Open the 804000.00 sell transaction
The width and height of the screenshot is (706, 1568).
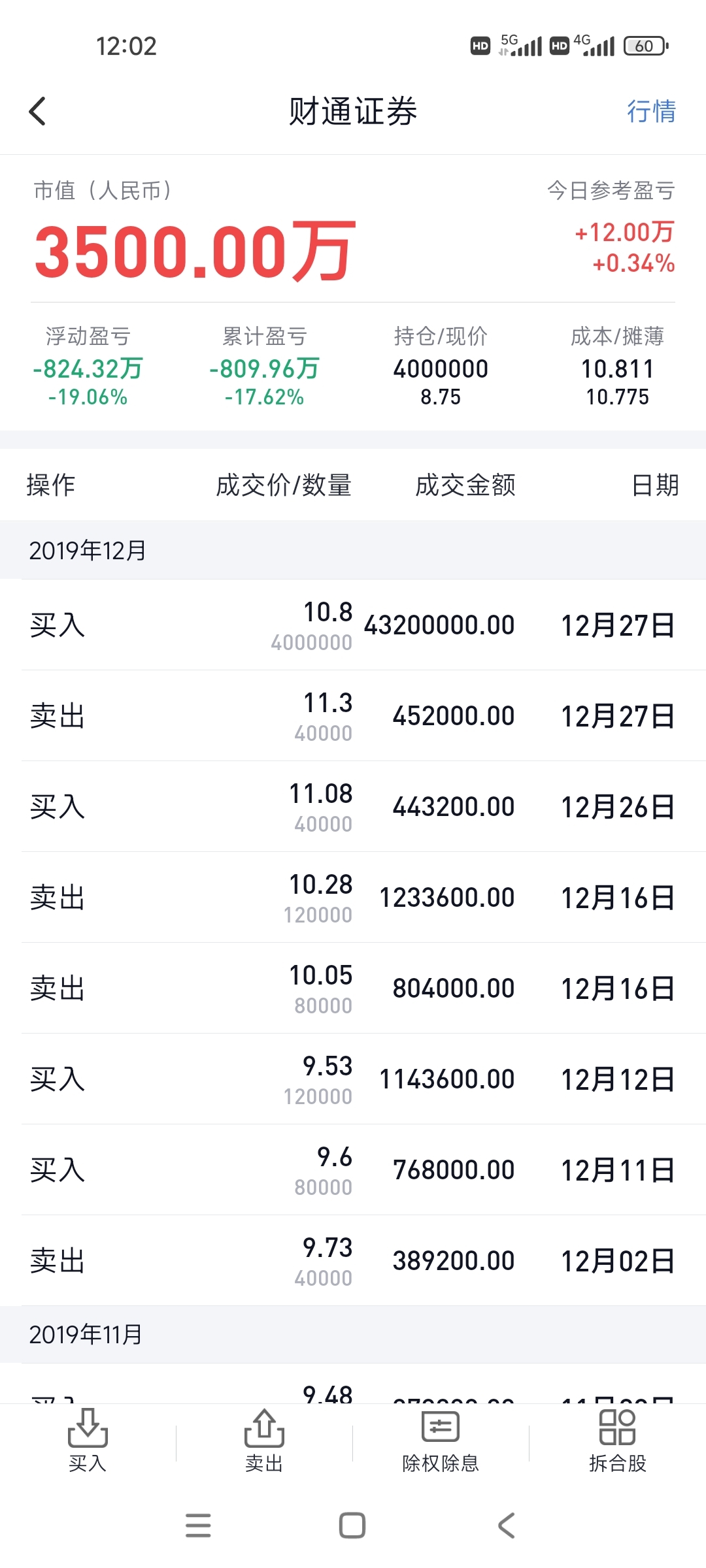(x=353, y=988)
